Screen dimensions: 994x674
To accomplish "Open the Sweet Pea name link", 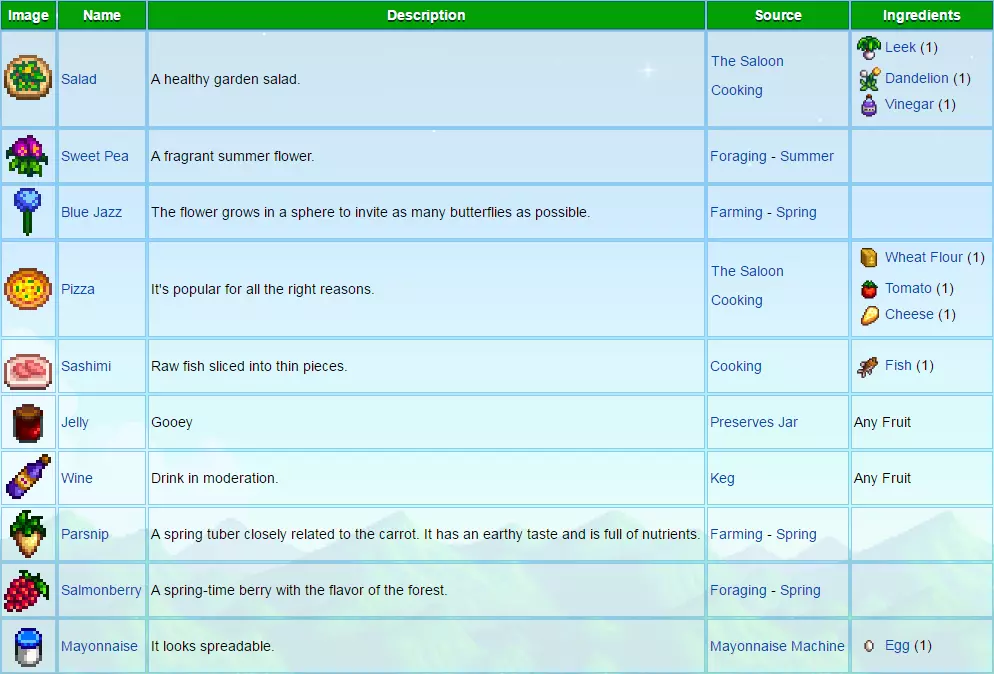I will tap(94, 156).
